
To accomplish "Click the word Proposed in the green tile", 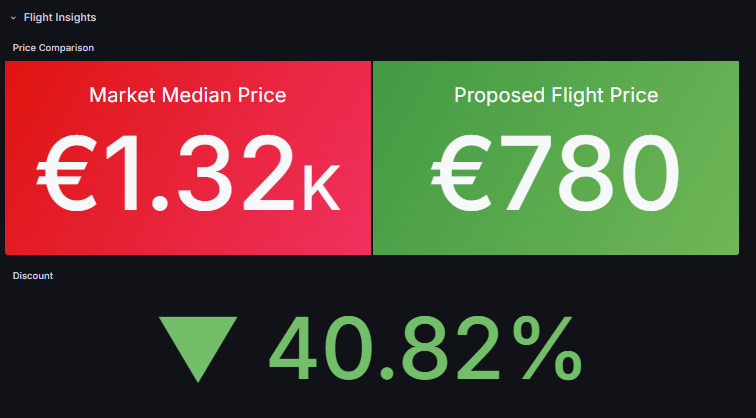I will 499,95.
